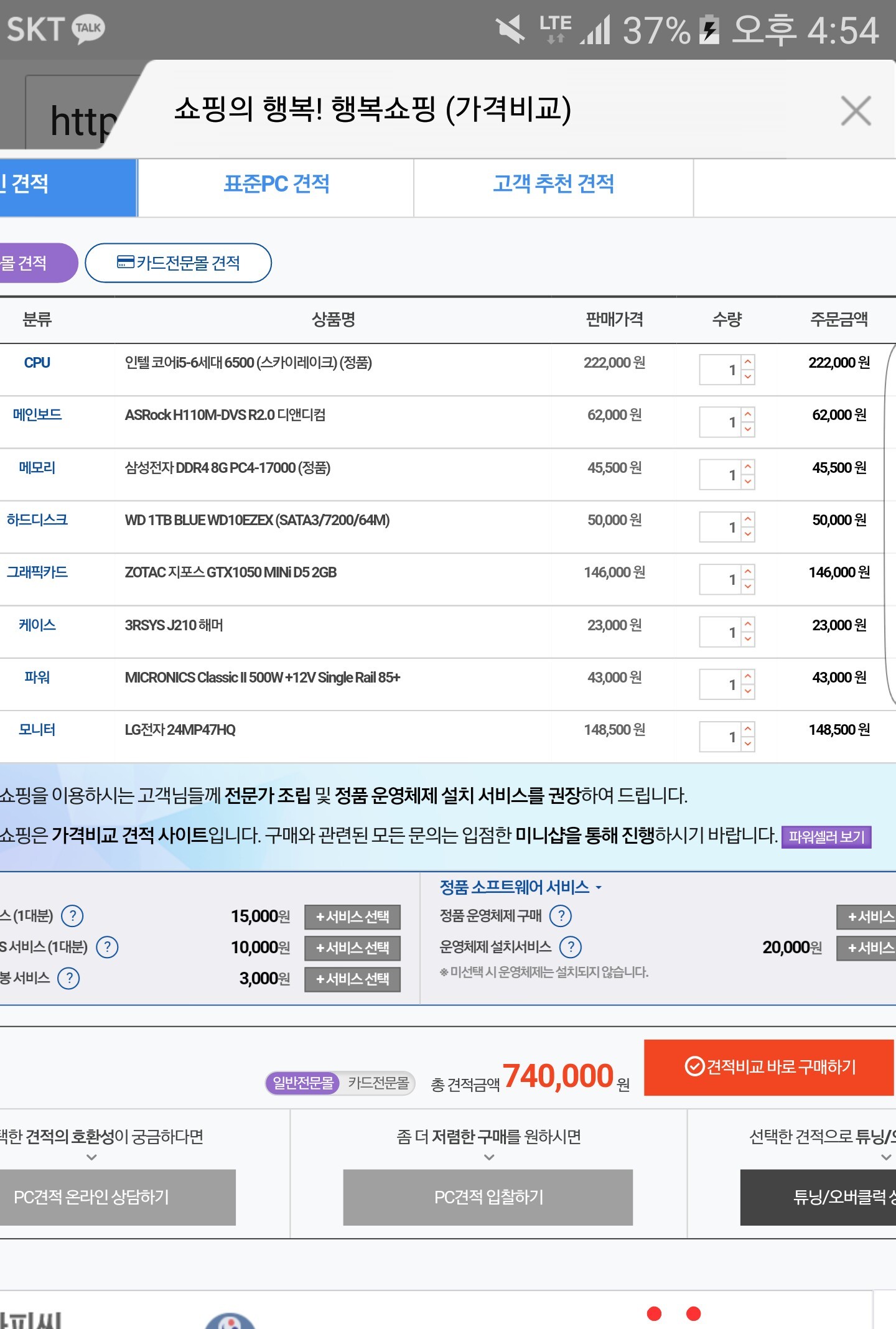Click help icon next to 정품 운영체제 구매
896x1329 pixels.
pos(561,916)
